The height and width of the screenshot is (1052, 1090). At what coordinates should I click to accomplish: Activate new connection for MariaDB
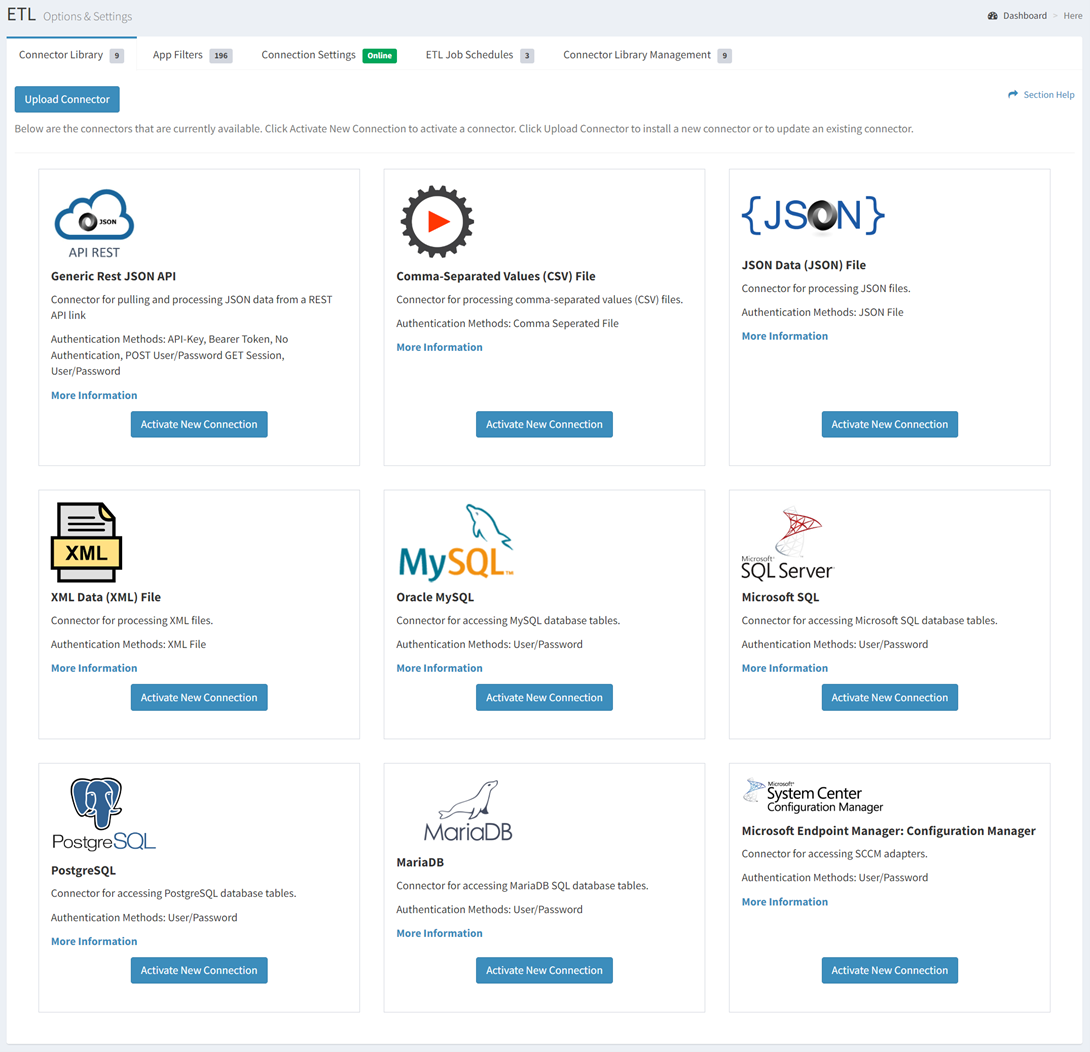tap(544, 971)
